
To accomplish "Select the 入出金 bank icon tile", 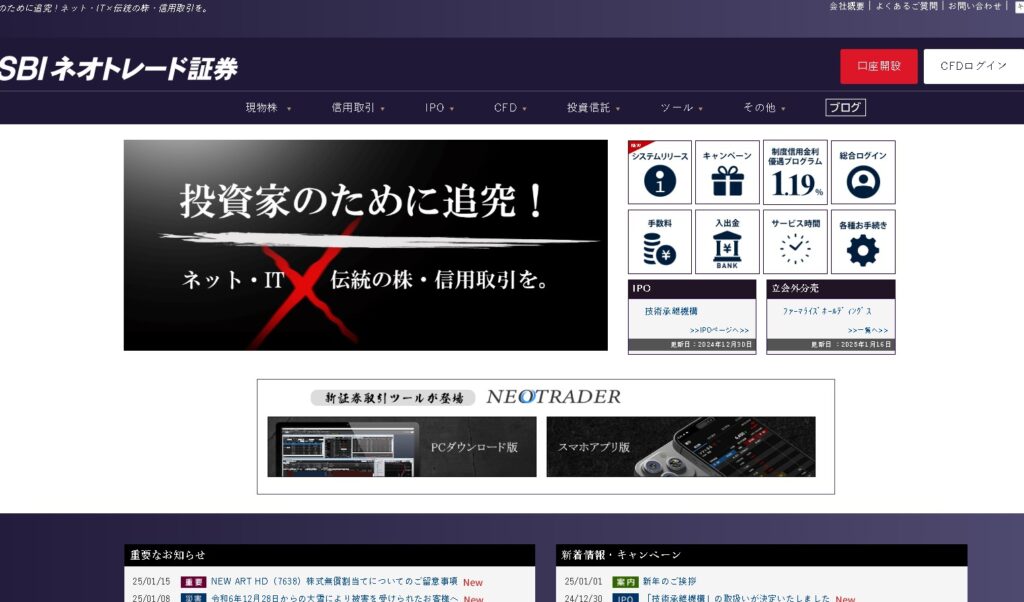I will point(727,242).
